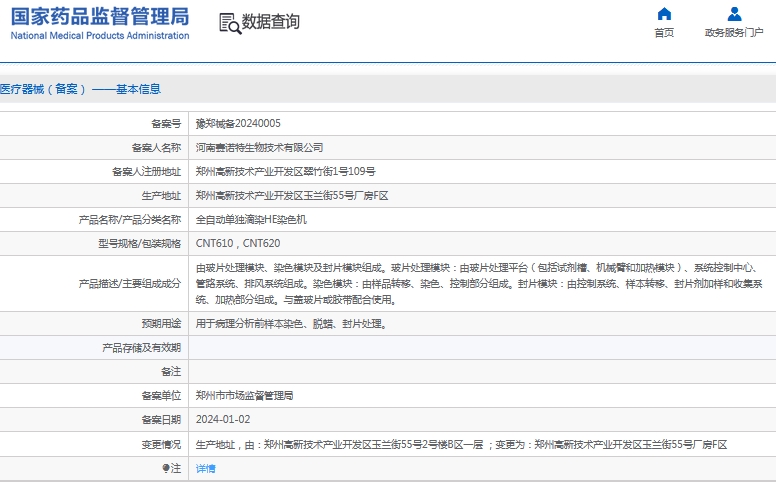
Task: Click the ●注 row label
Action: pos(172,468)
